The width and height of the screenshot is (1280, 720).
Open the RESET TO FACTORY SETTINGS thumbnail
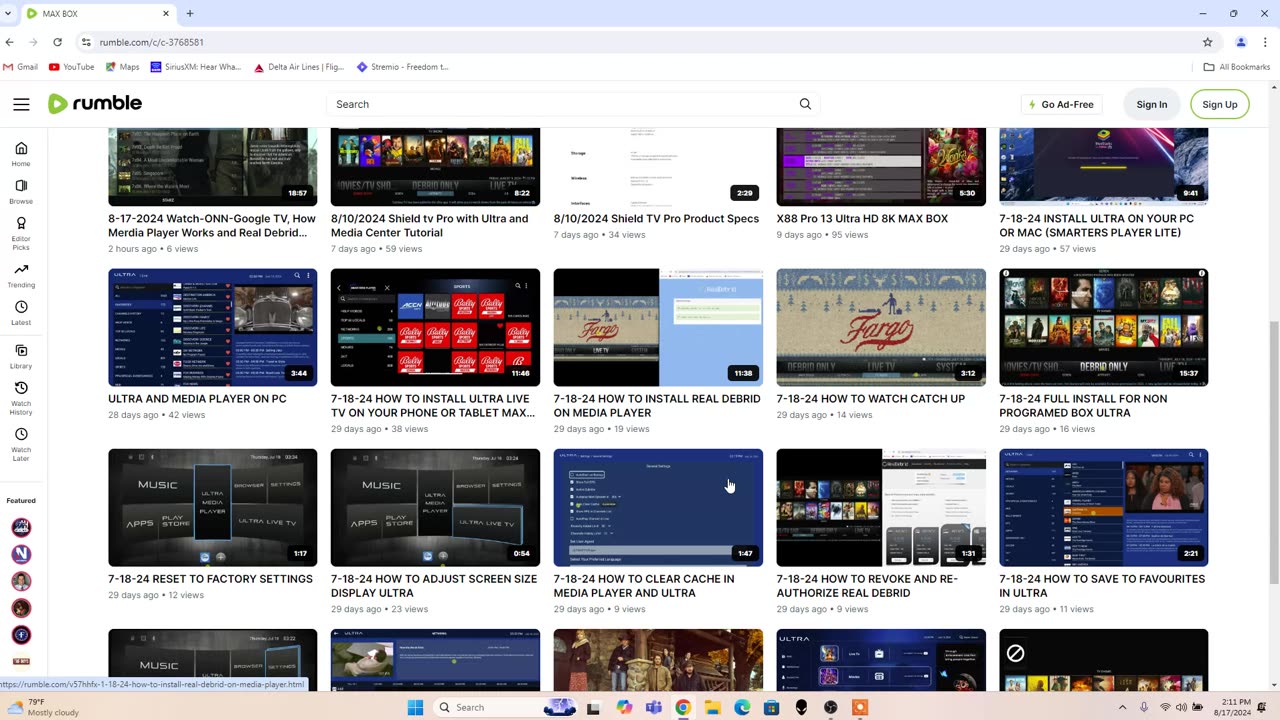point(212,507)
